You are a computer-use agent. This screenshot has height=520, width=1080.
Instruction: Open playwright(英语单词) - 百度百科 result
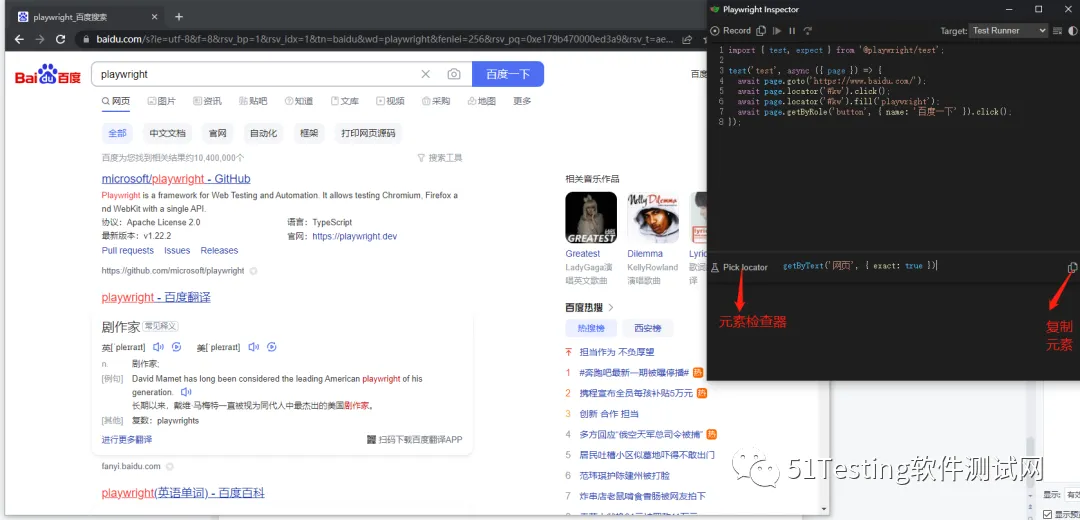[x=183, y=493]
